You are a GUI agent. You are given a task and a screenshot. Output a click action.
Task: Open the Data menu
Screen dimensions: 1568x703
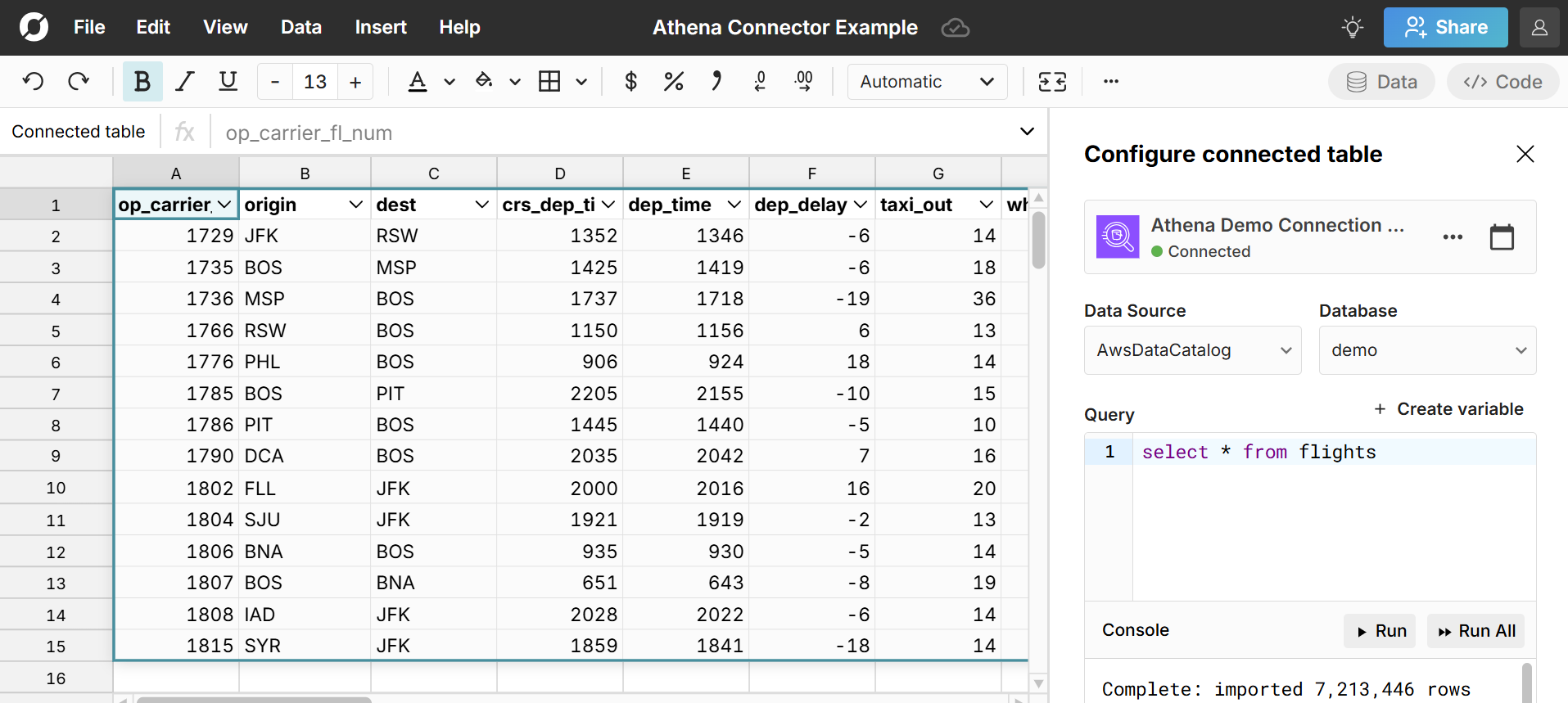pyautogui.click(x=301, y=28)
